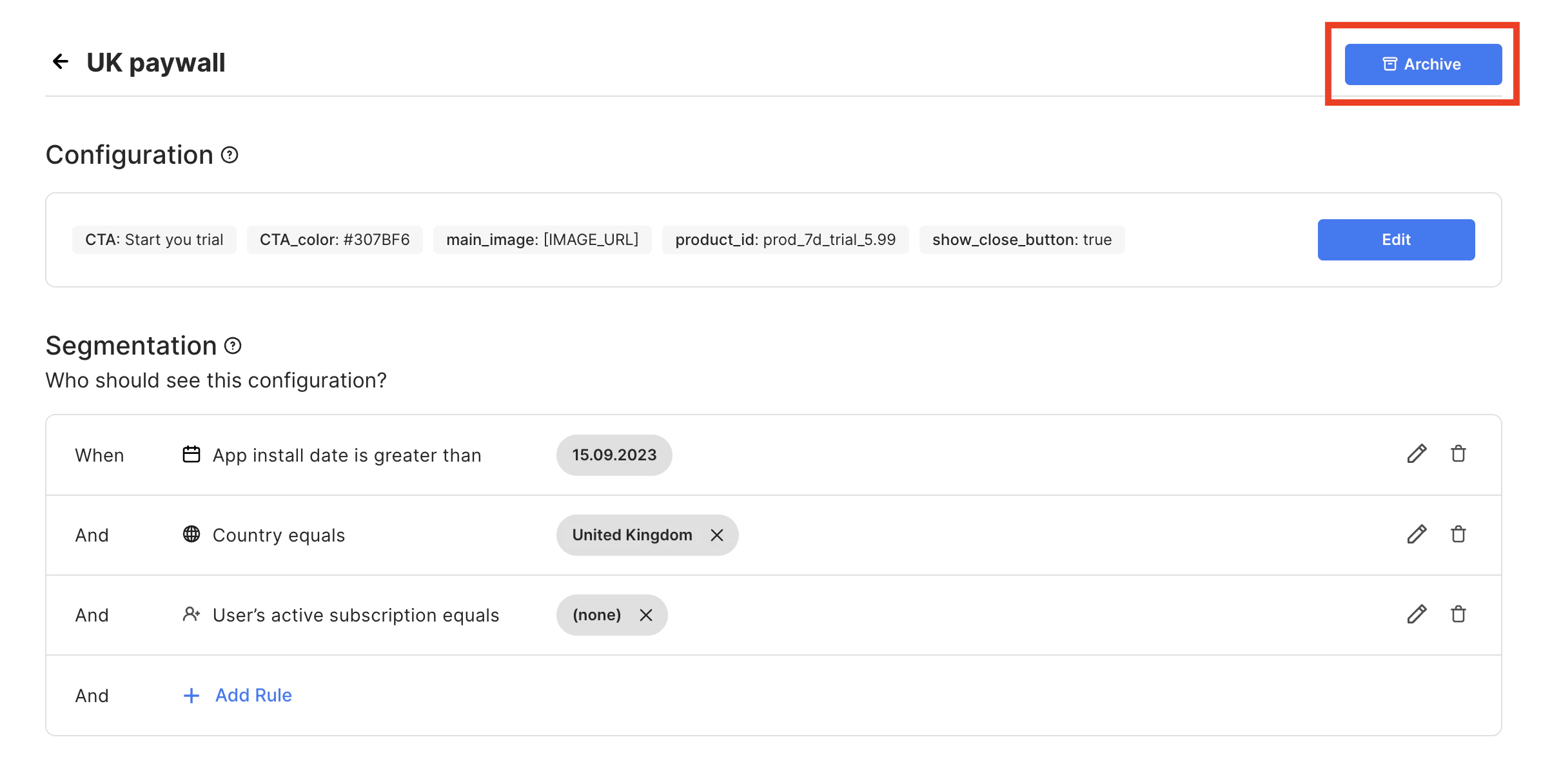This screenshot has height=784, width=1541.
Task: Go back using the arrow beside UK paywall
Action: click(60, 62)
